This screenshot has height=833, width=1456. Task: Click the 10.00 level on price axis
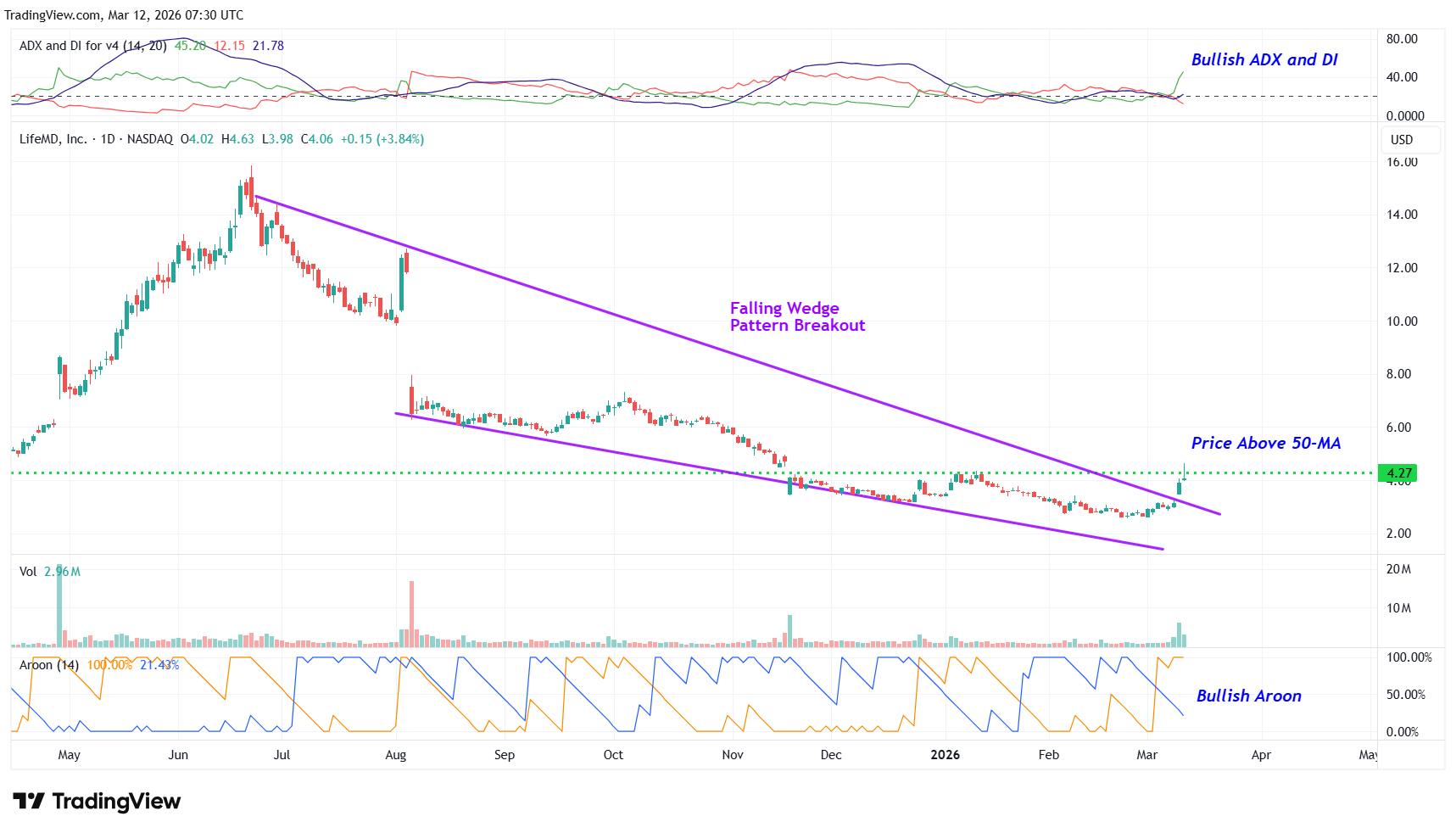pos(1401,321)
